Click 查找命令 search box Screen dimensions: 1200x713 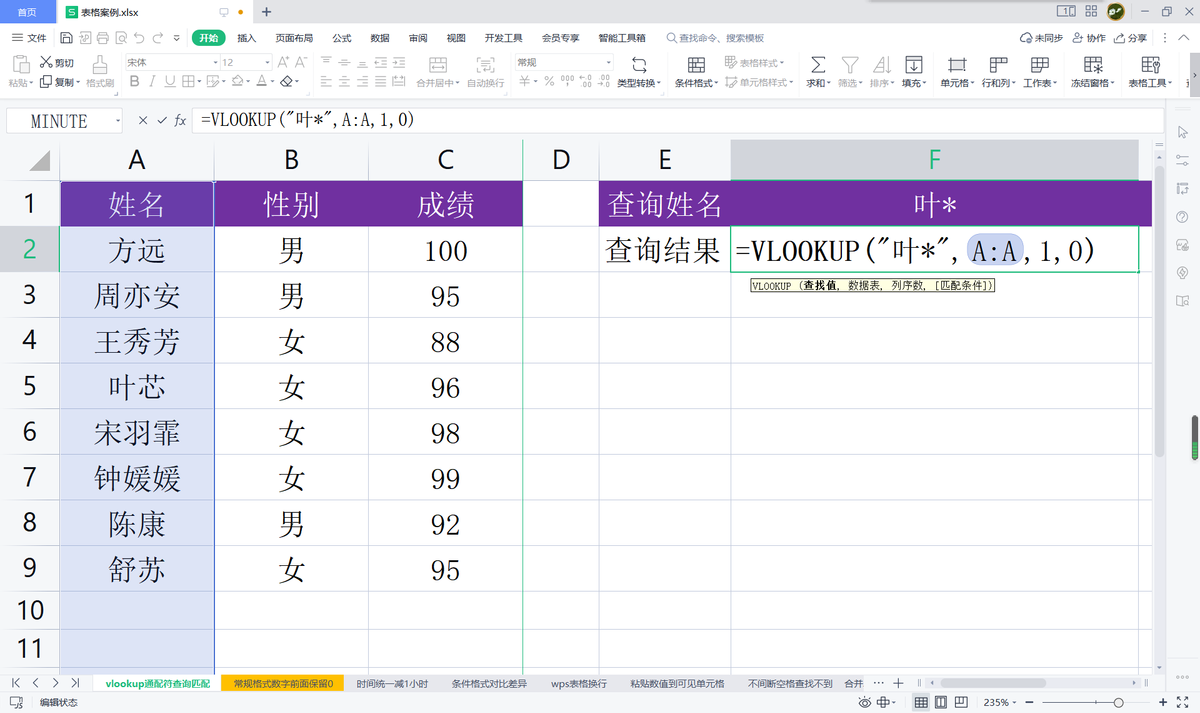[714, 38]
